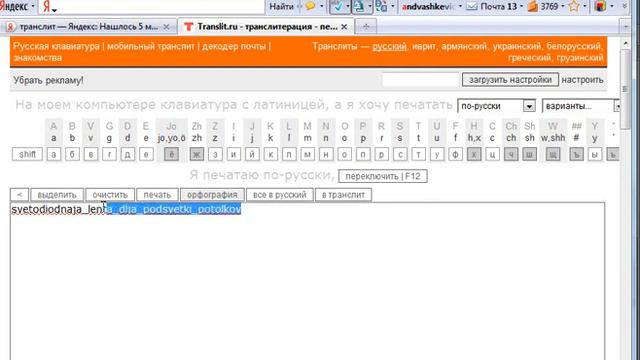Screen dimensions: 640x360
Task: Select греческий translit link
Action: 529,58
